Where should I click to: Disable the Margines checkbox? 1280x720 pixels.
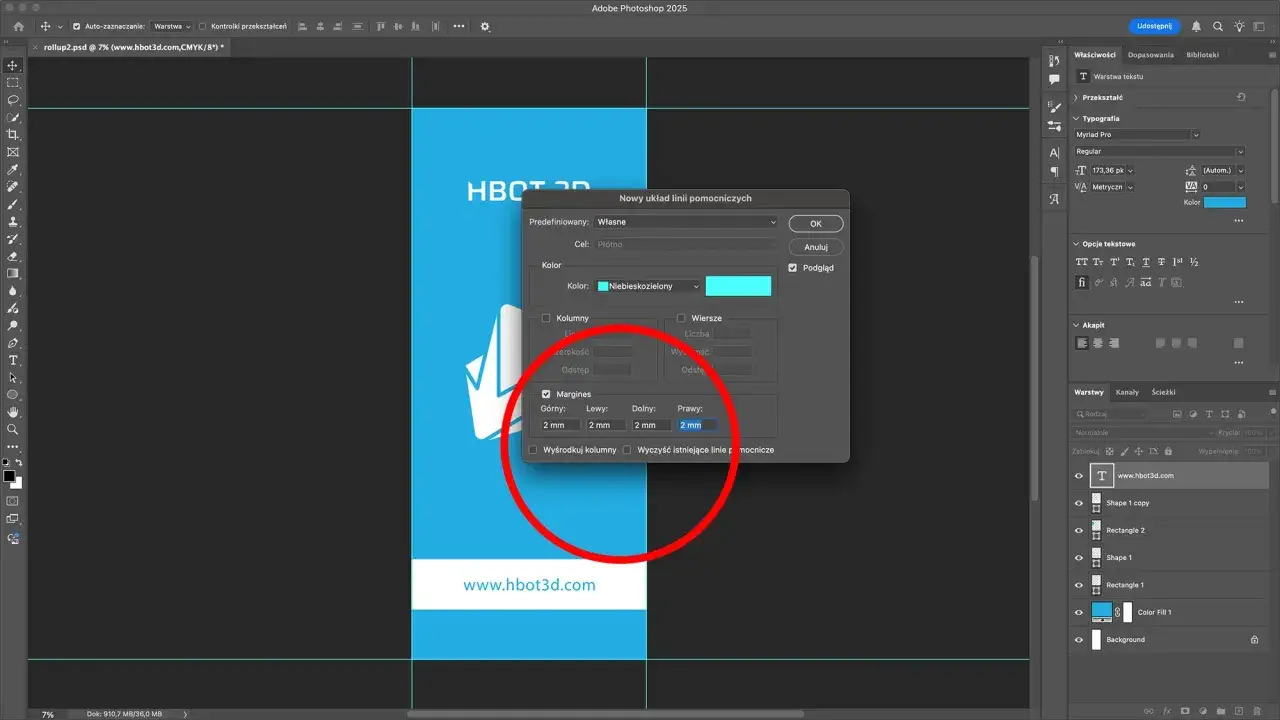point(546,394)
